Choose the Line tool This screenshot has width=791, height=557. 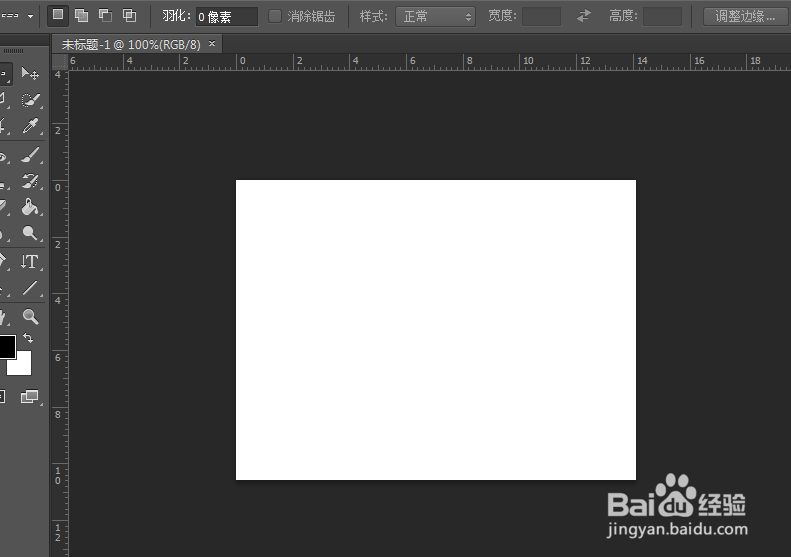coord(30,288)
